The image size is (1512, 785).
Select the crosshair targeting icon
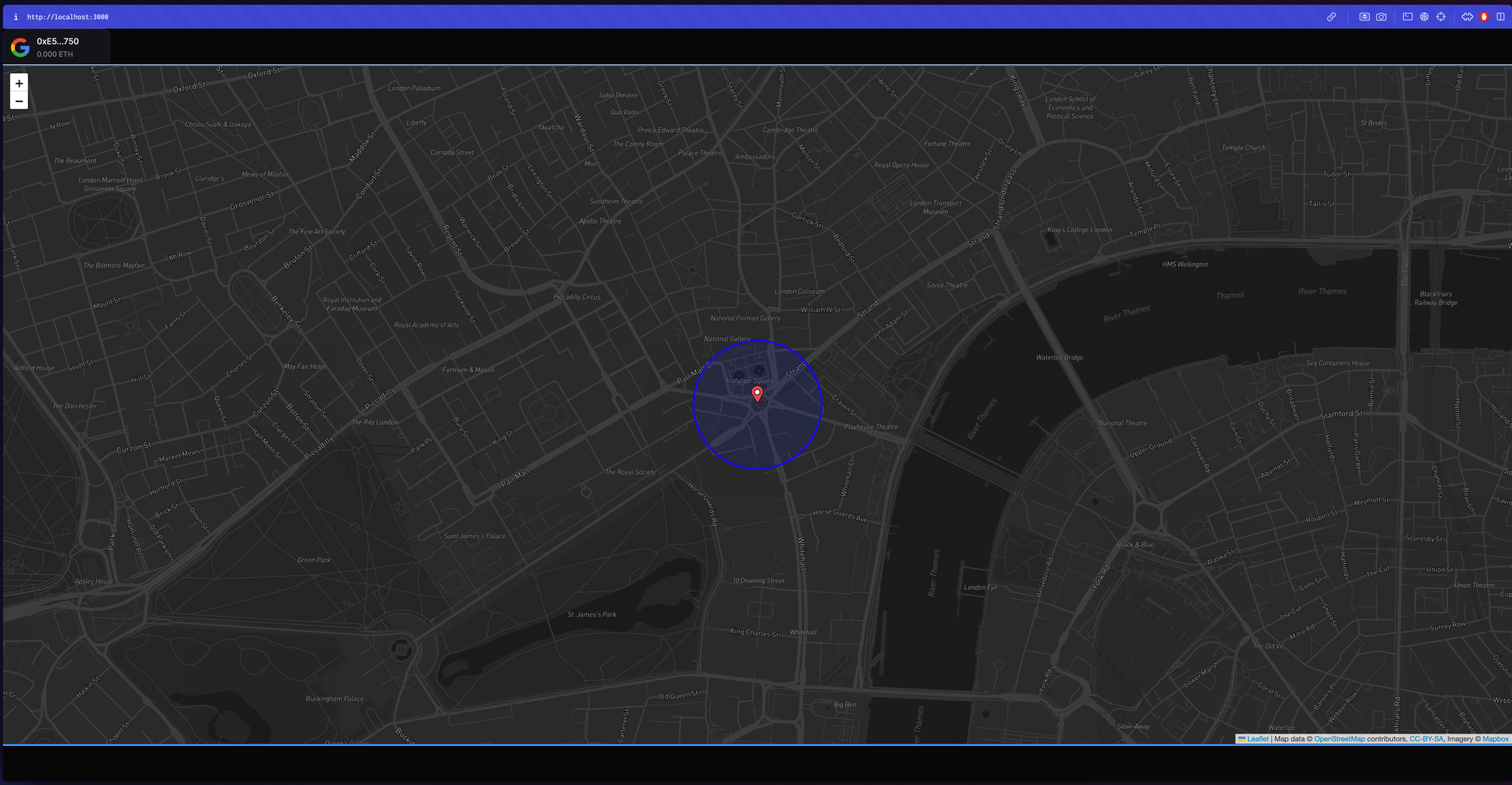pyautogui.click(x=1441, y=16)
